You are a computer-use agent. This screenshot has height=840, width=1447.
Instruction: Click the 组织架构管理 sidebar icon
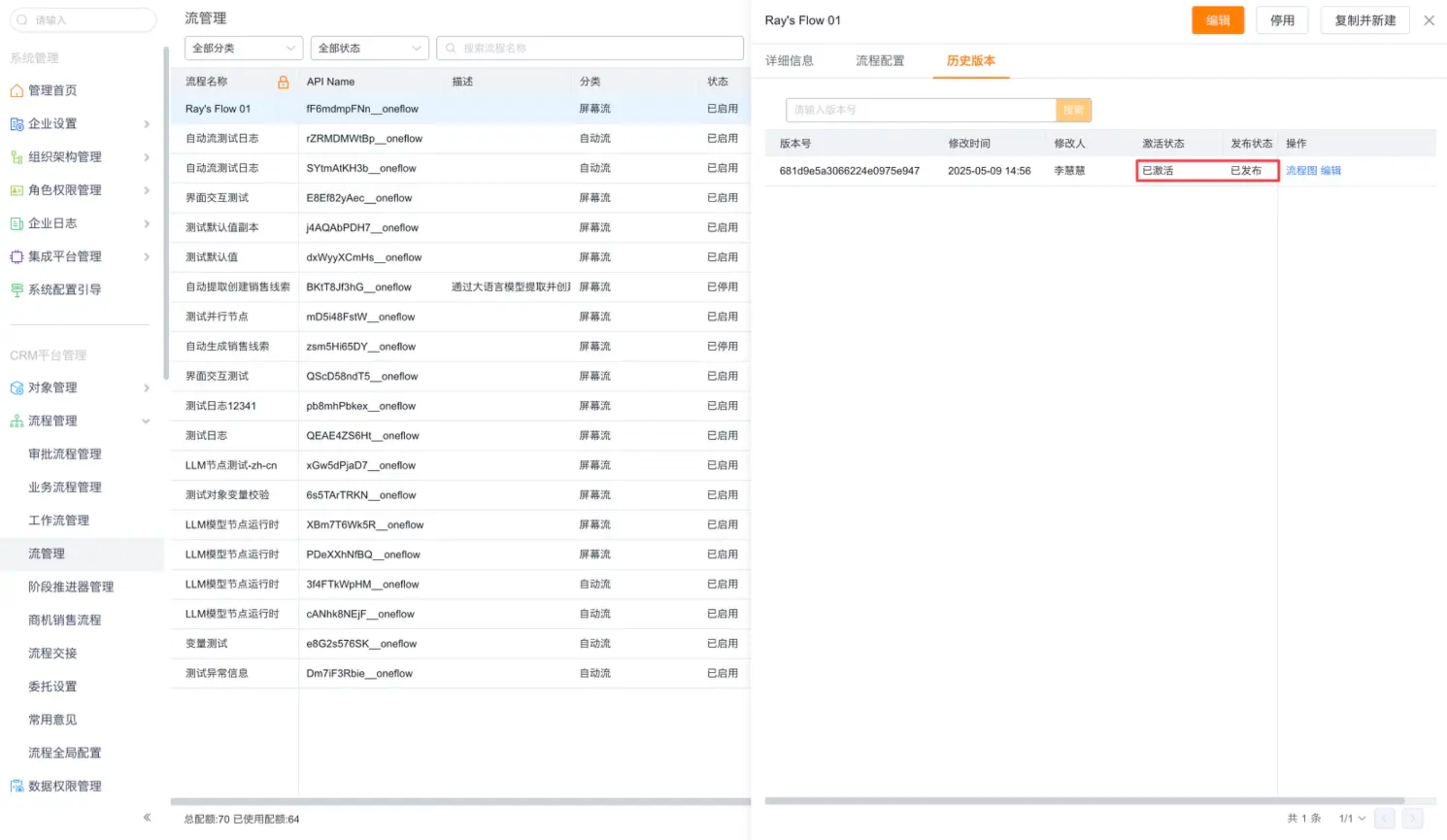tap(17, 157)
